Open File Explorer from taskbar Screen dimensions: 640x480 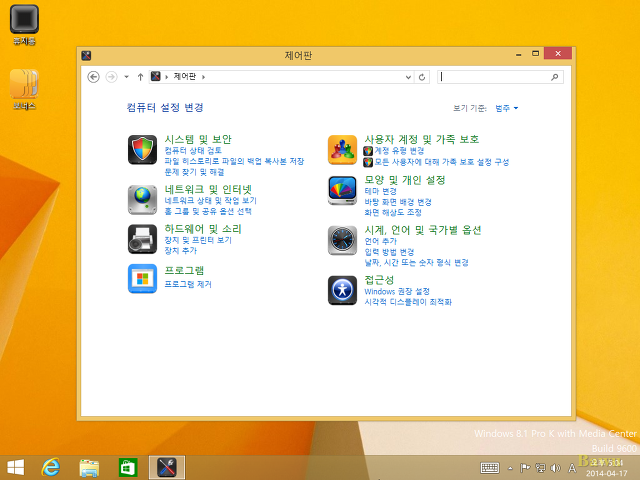coord(89,468)
